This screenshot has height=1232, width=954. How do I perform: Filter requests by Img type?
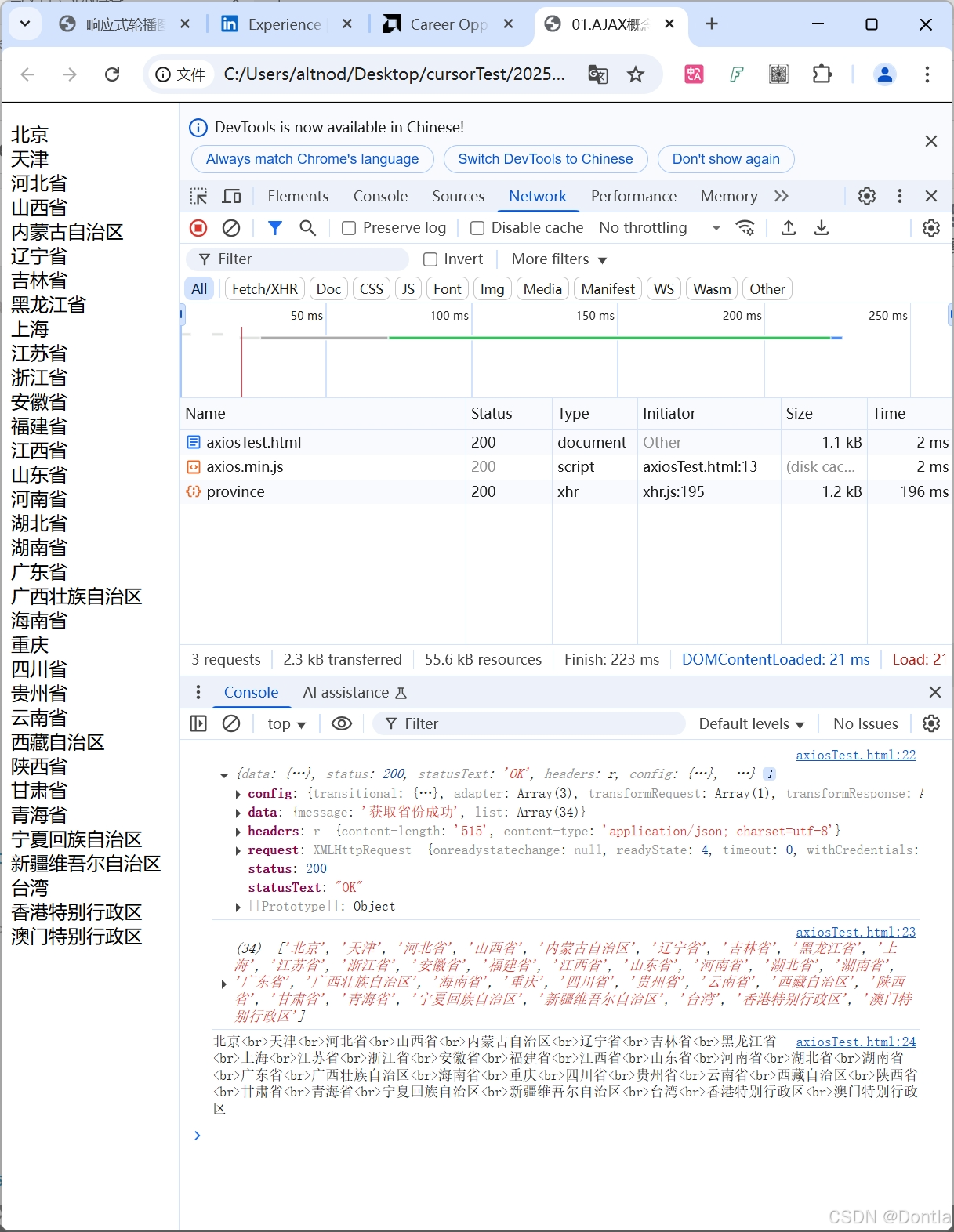[x=492, y=289]
